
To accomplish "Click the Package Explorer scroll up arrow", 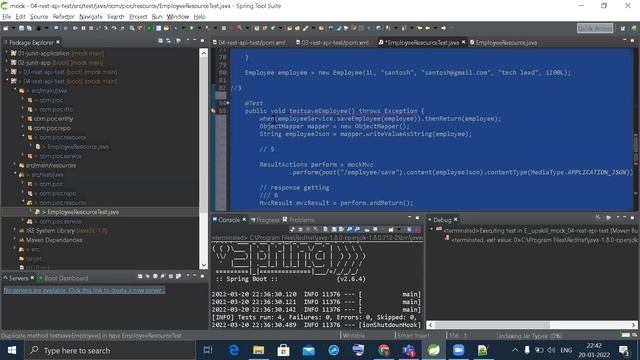I will coord(204,53).
